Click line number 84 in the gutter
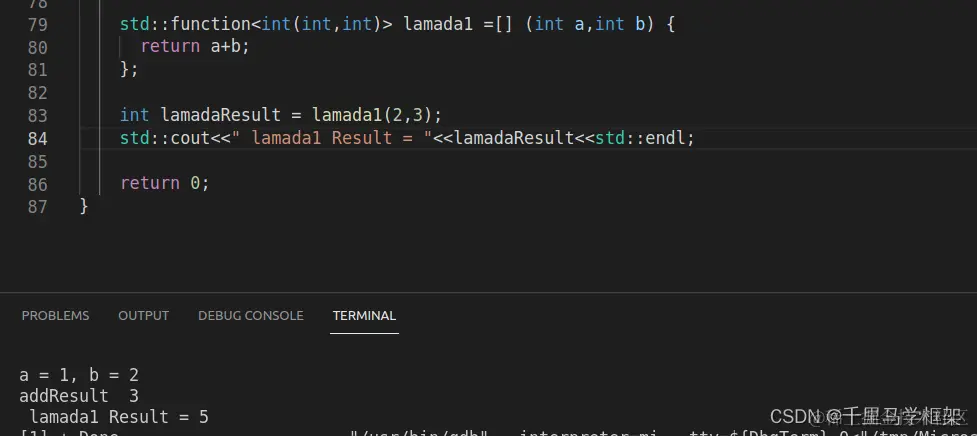This screenshot has width=977, height=436. pos(37,138)
